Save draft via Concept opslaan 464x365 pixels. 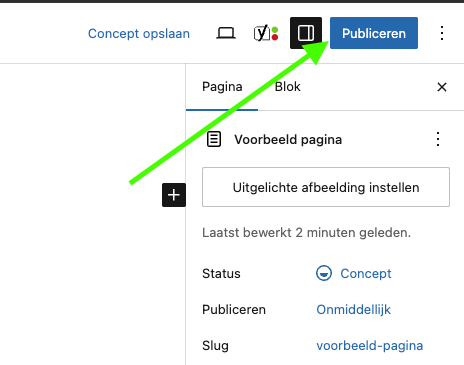pos(139,33)
